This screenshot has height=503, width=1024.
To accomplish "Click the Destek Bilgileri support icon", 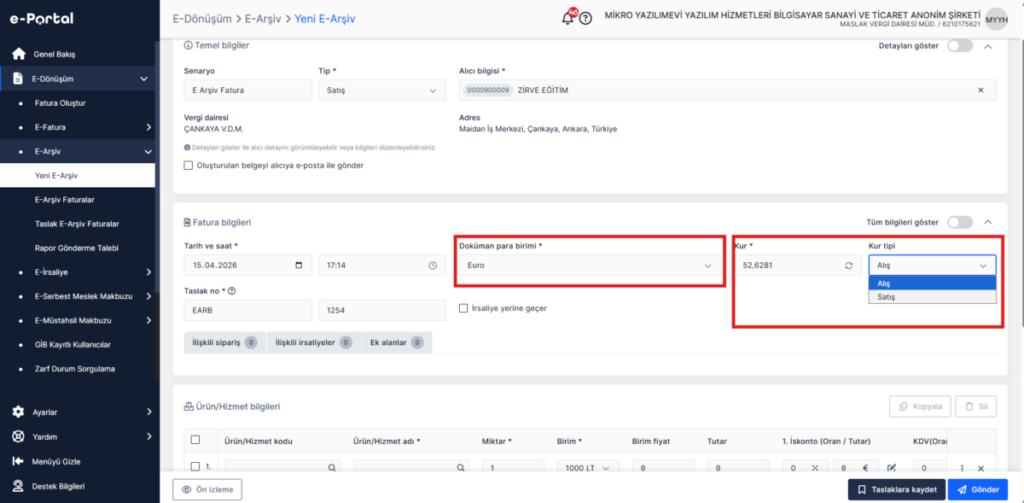I will (19, 486).
